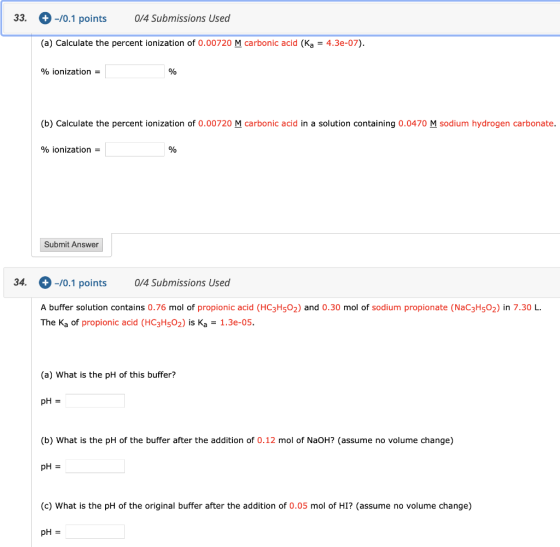This screenshot has height=547, width=560.
Task: Click pH field after NaOH addition
Action: click(95, 466)
